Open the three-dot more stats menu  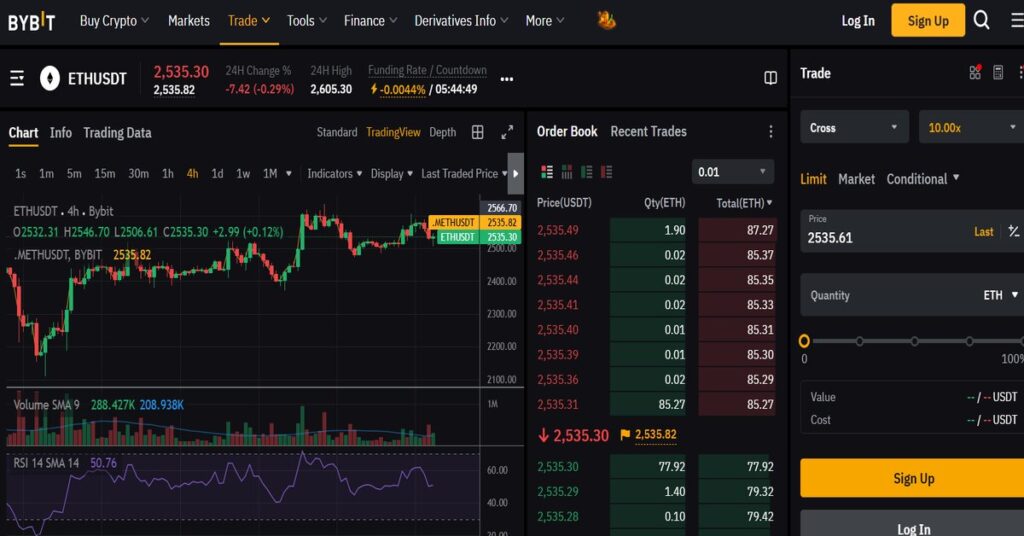(506, 79)
